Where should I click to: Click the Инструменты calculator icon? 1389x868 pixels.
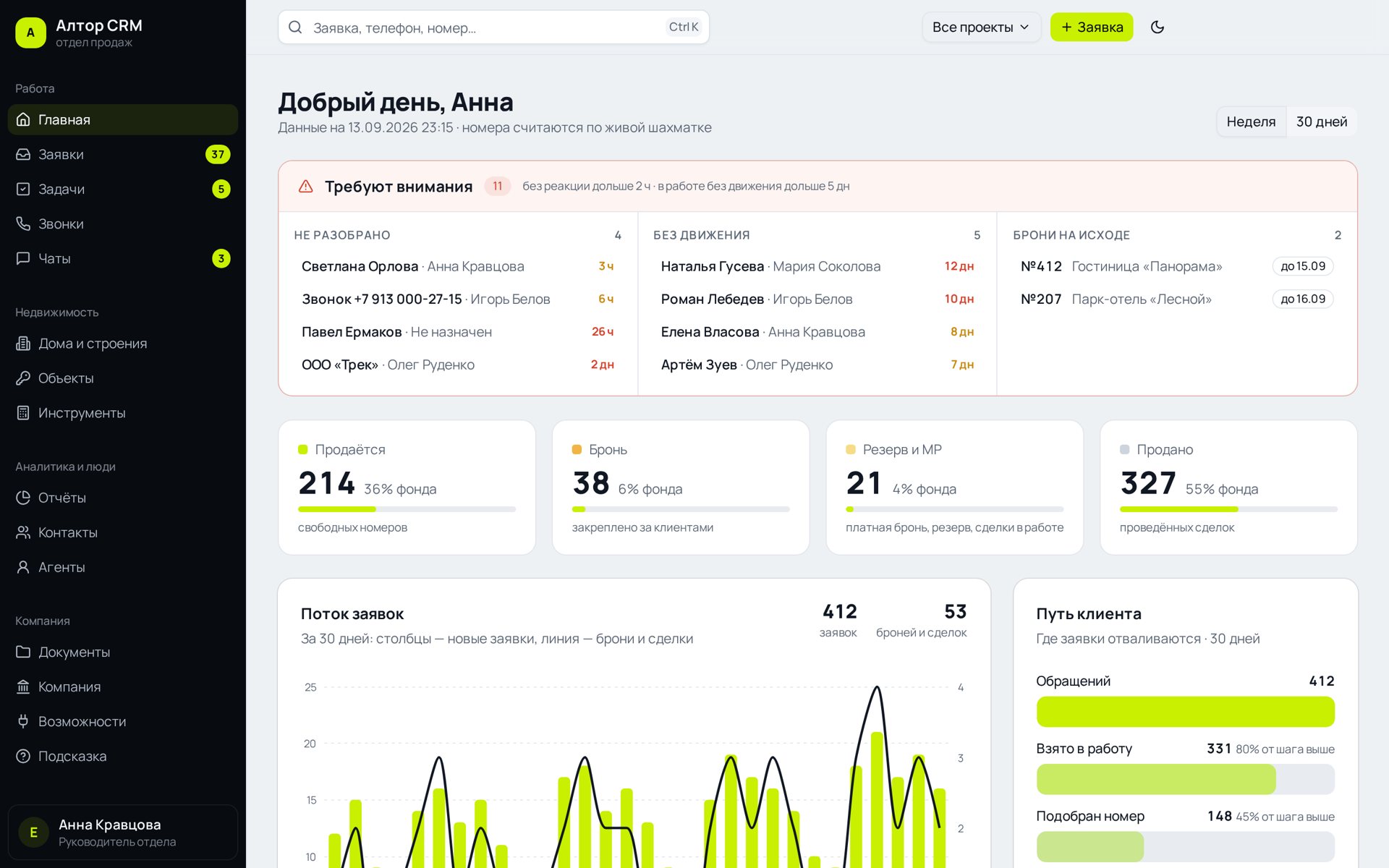click(x=23, y=413)
